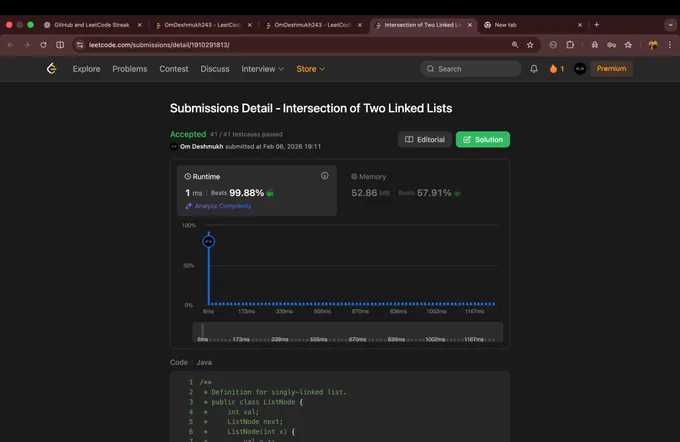This screenshot has width=680, height=442.
Task: Click the browser profile picture icon
Action: coord(653,45)
